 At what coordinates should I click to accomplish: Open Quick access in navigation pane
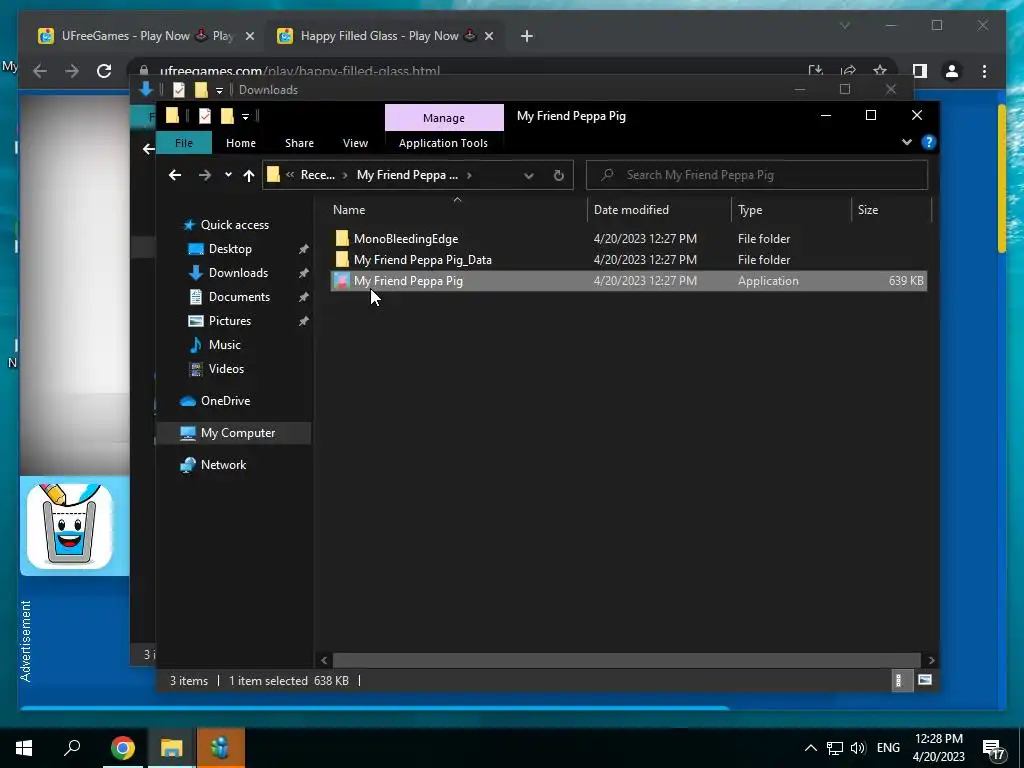pyautogui.click(x=234, y=225)
